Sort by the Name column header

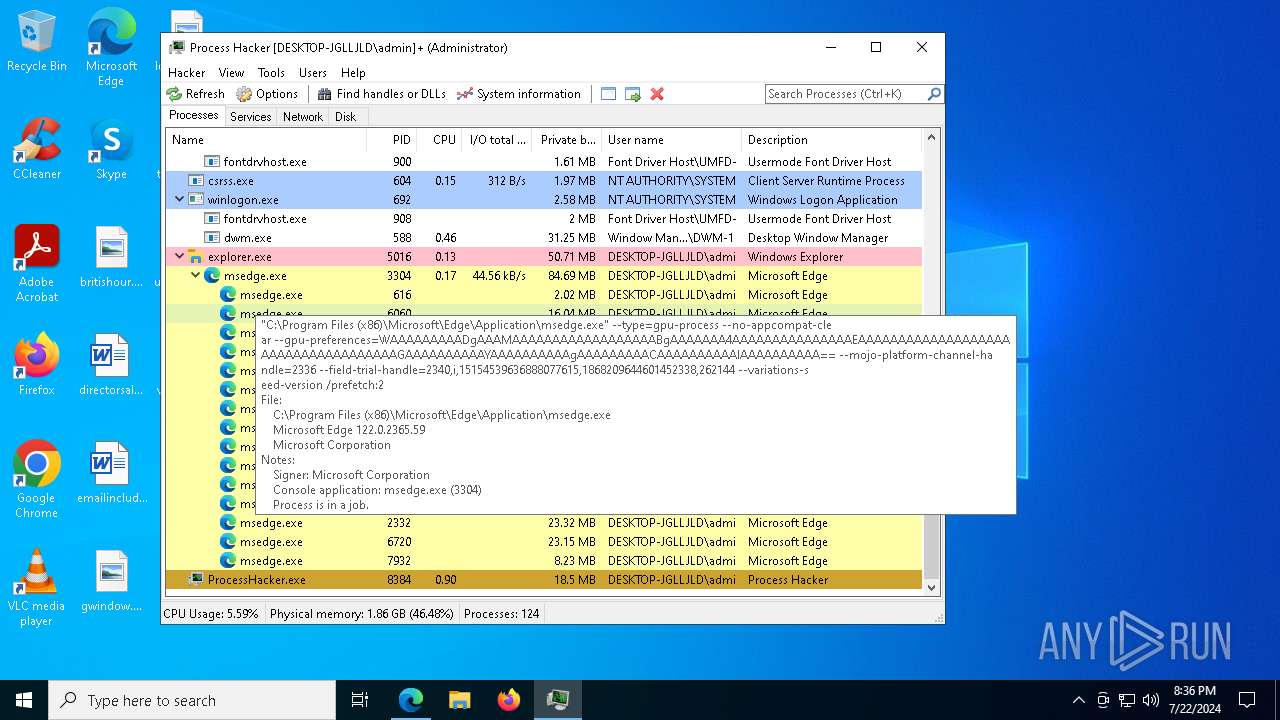[x=266, y=140]
